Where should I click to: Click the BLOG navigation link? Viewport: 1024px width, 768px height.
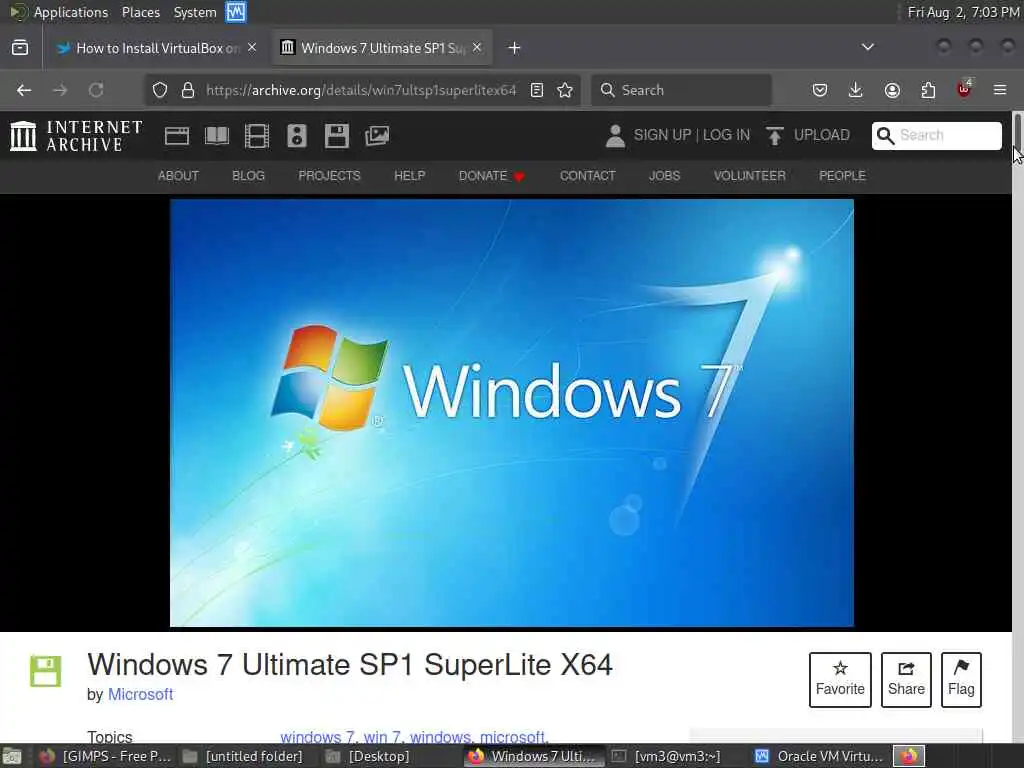[248, 176]
